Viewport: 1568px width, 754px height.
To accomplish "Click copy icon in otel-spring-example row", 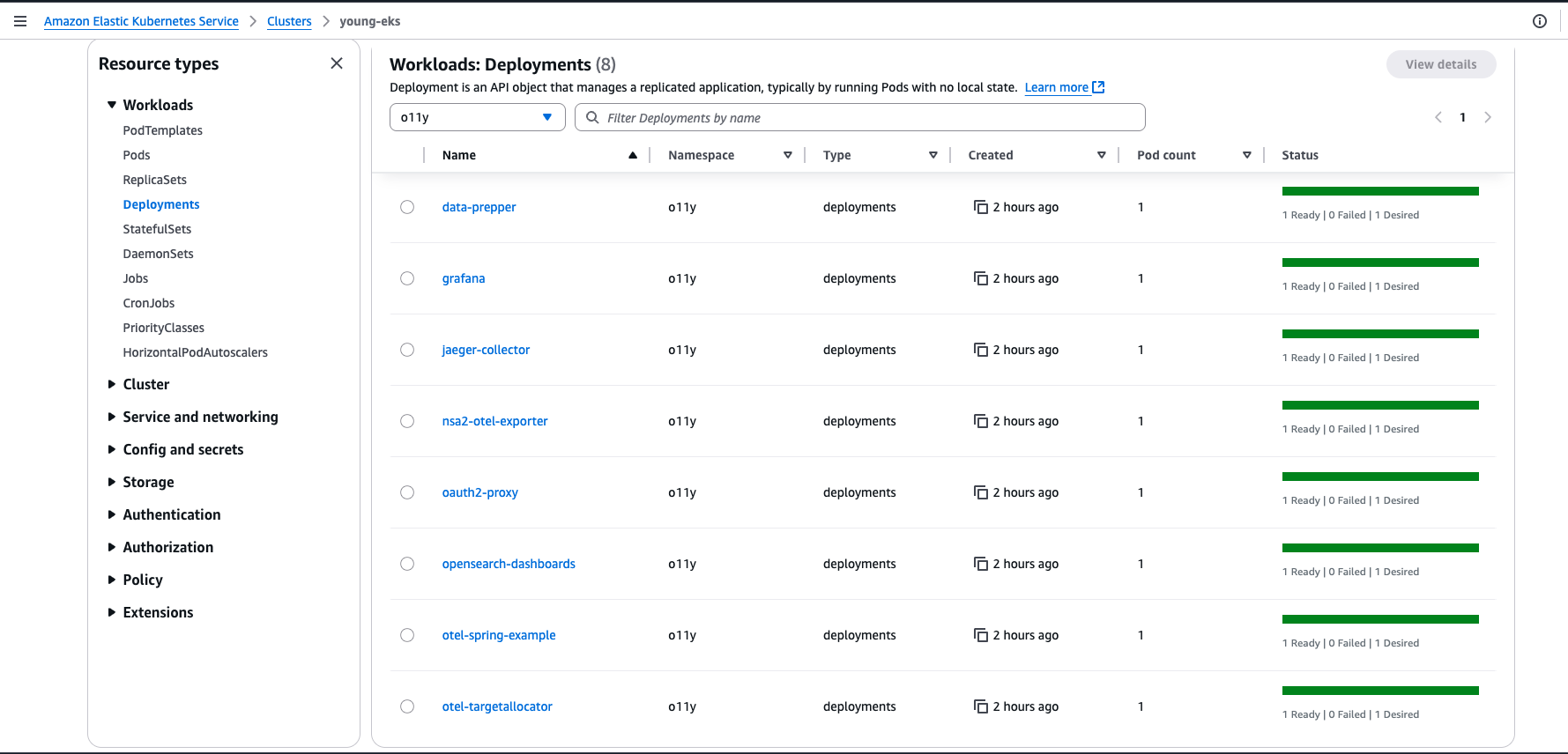I will pyautogui.click(x=981, y=635).
